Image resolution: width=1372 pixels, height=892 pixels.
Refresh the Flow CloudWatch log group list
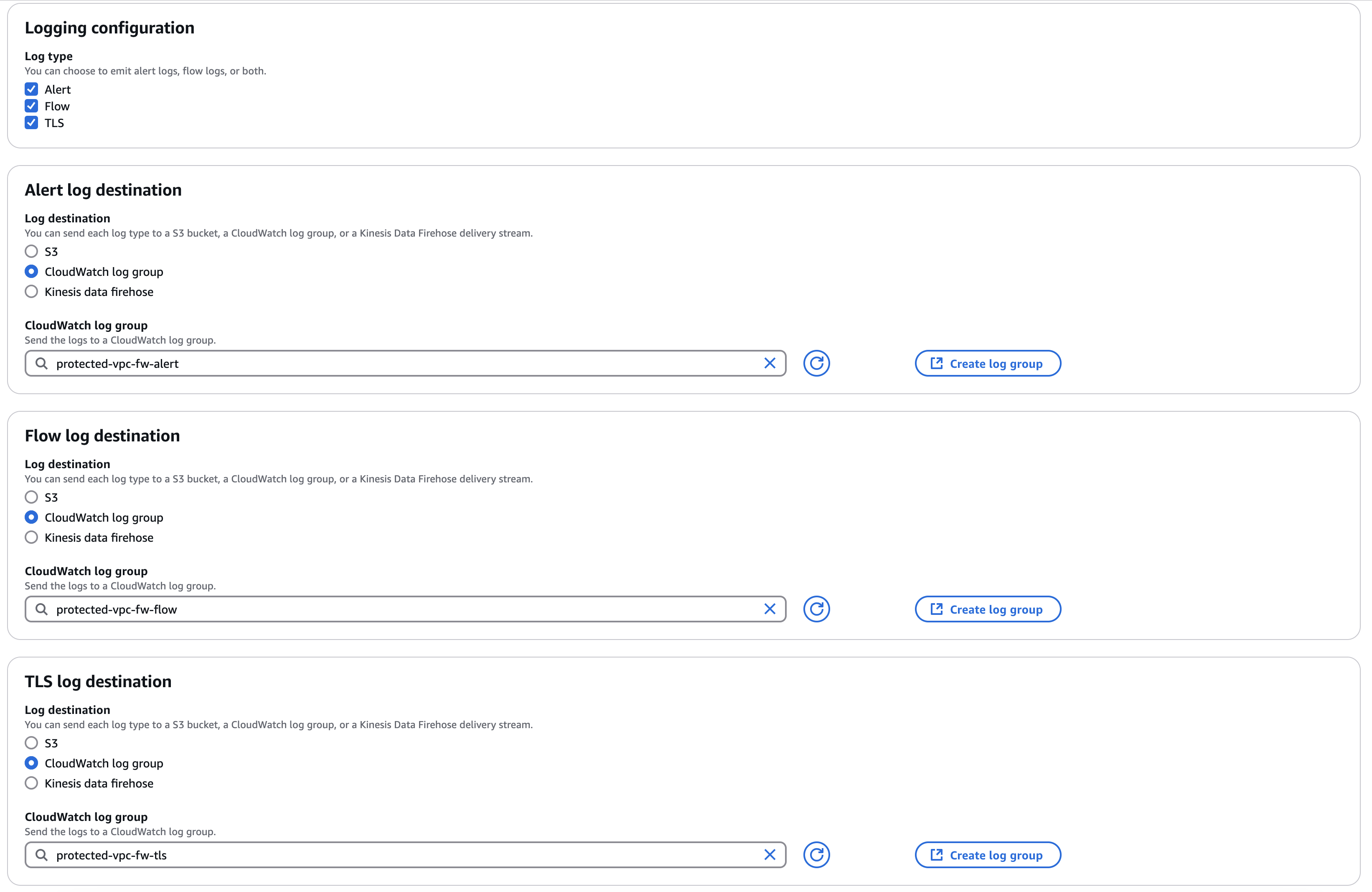click(x=816, y=609)
